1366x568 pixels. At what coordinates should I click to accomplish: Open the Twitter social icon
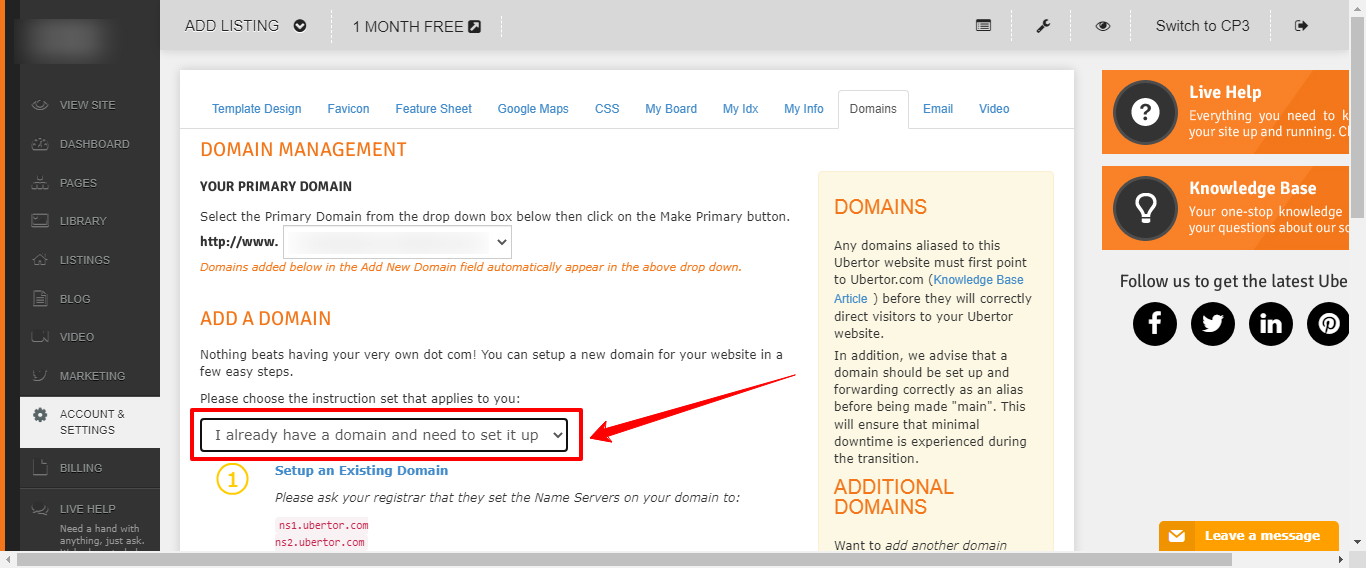pos(1213,324)
